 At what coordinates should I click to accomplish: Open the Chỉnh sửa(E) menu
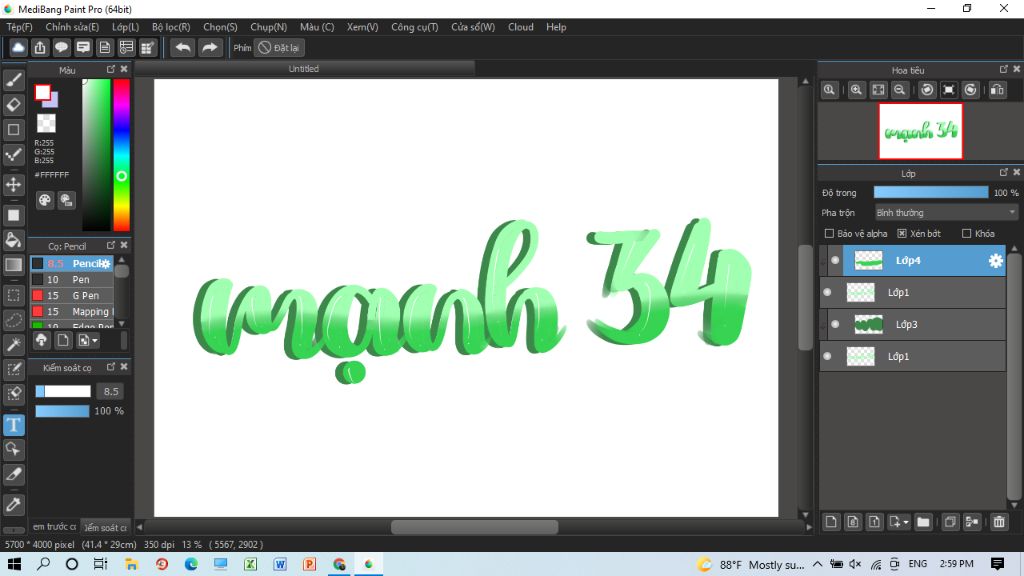coord(72,27)
